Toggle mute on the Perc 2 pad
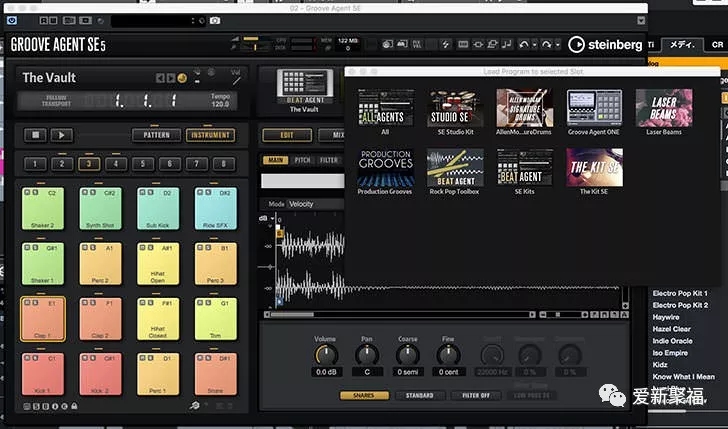Viewport: 728px width, 429px height. tap(85, 248)
